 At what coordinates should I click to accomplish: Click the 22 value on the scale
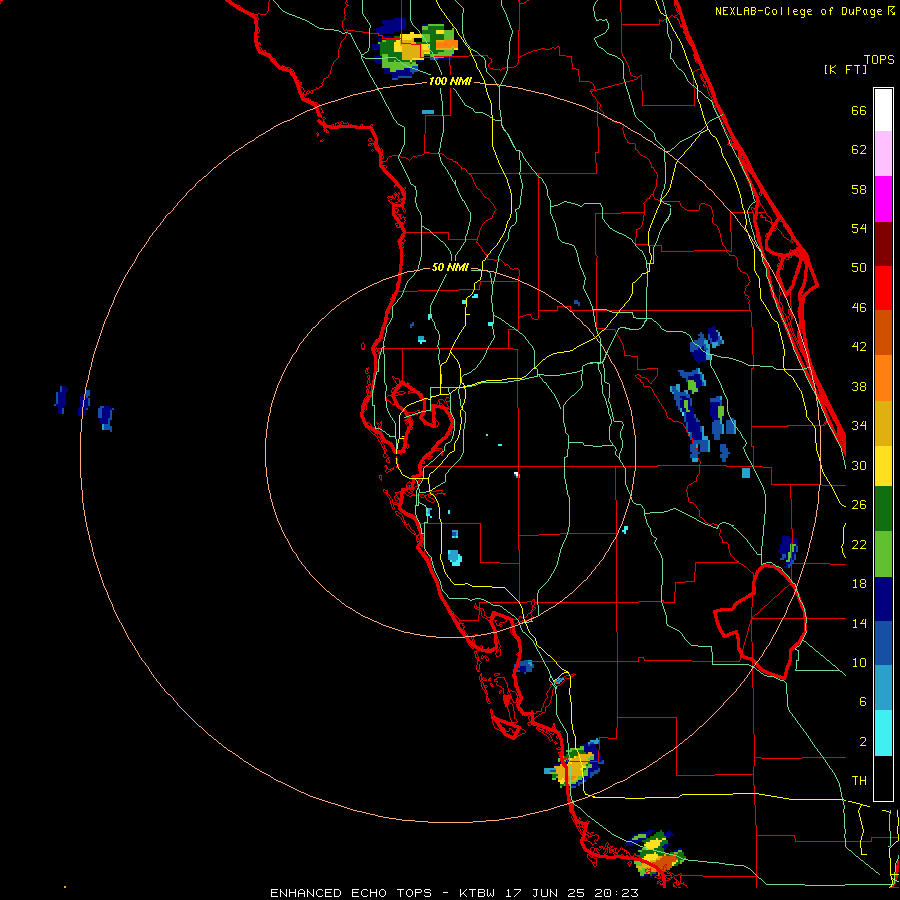[x=859, y=545]
